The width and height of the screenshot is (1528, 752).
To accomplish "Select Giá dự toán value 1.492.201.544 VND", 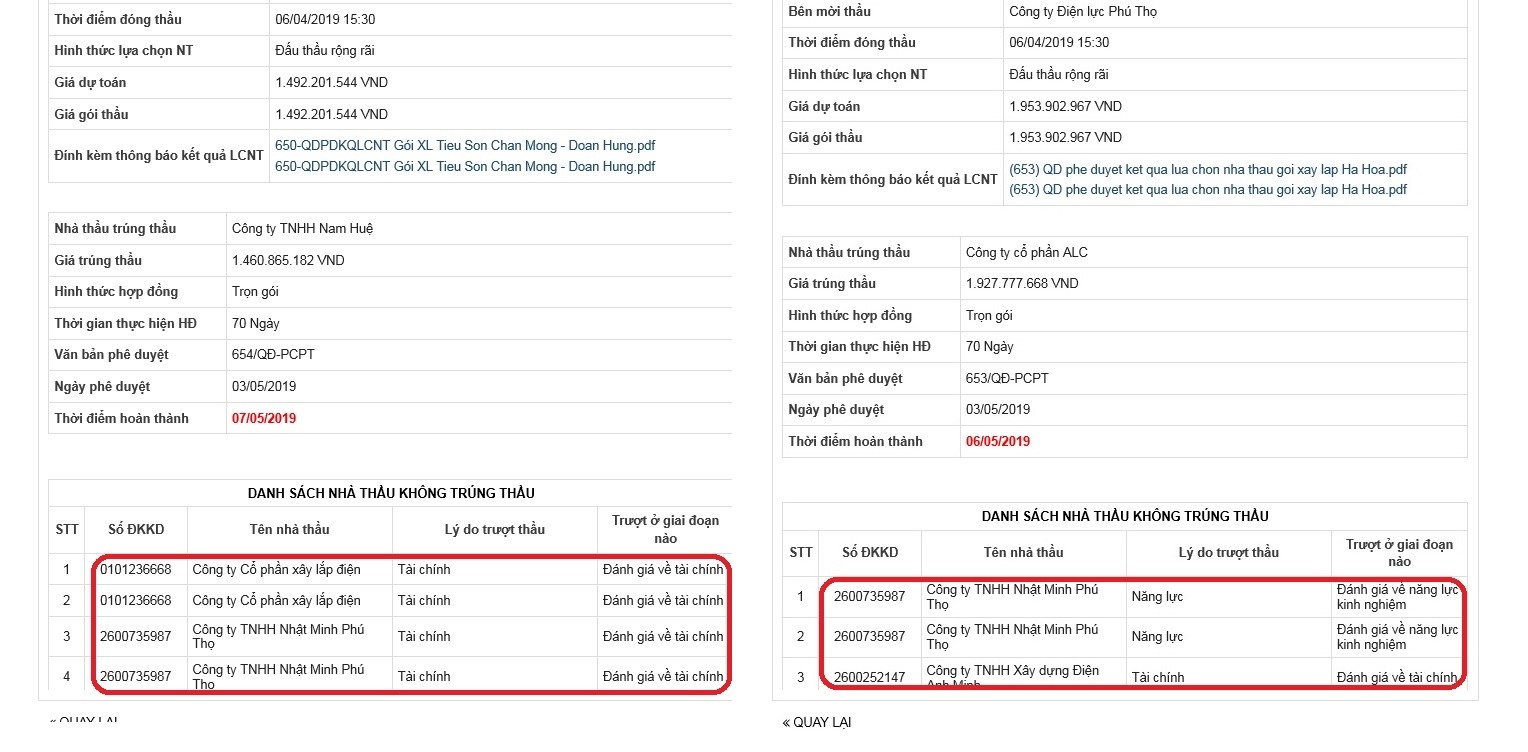I will pyautogui.click(x=331, y=83).
